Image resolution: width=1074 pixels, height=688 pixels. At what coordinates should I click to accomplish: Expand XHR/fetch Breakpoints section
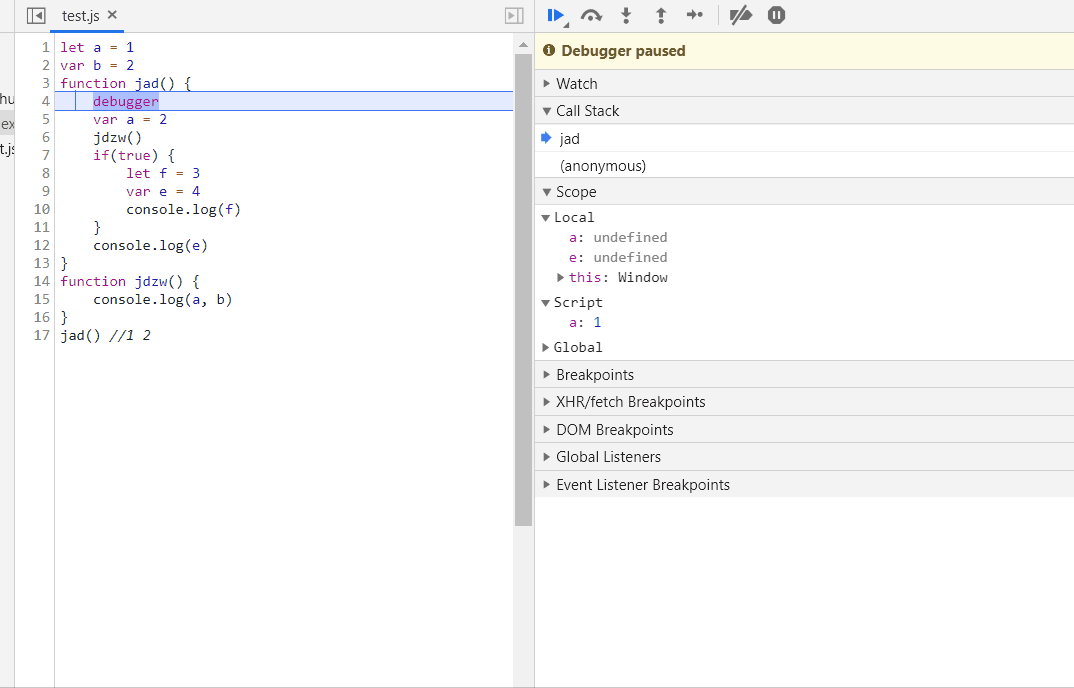(x=804, y=402)
